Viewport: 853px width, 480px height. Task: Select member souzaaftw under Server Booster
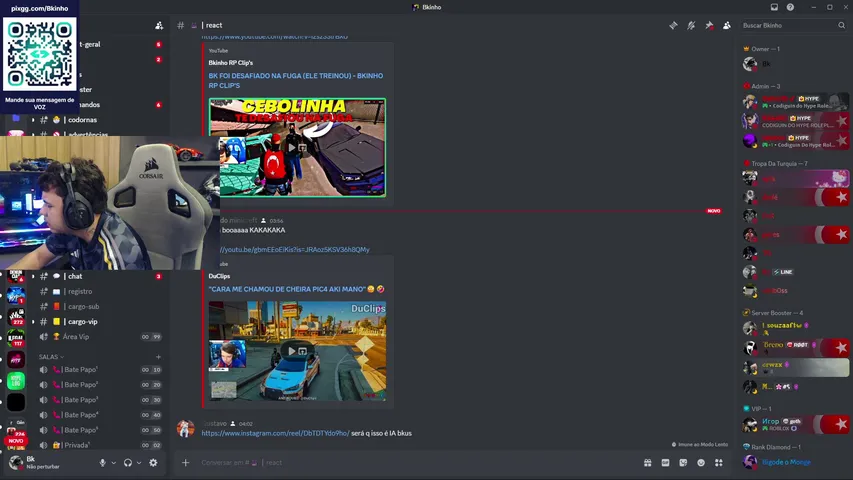[x=794, y=328]
